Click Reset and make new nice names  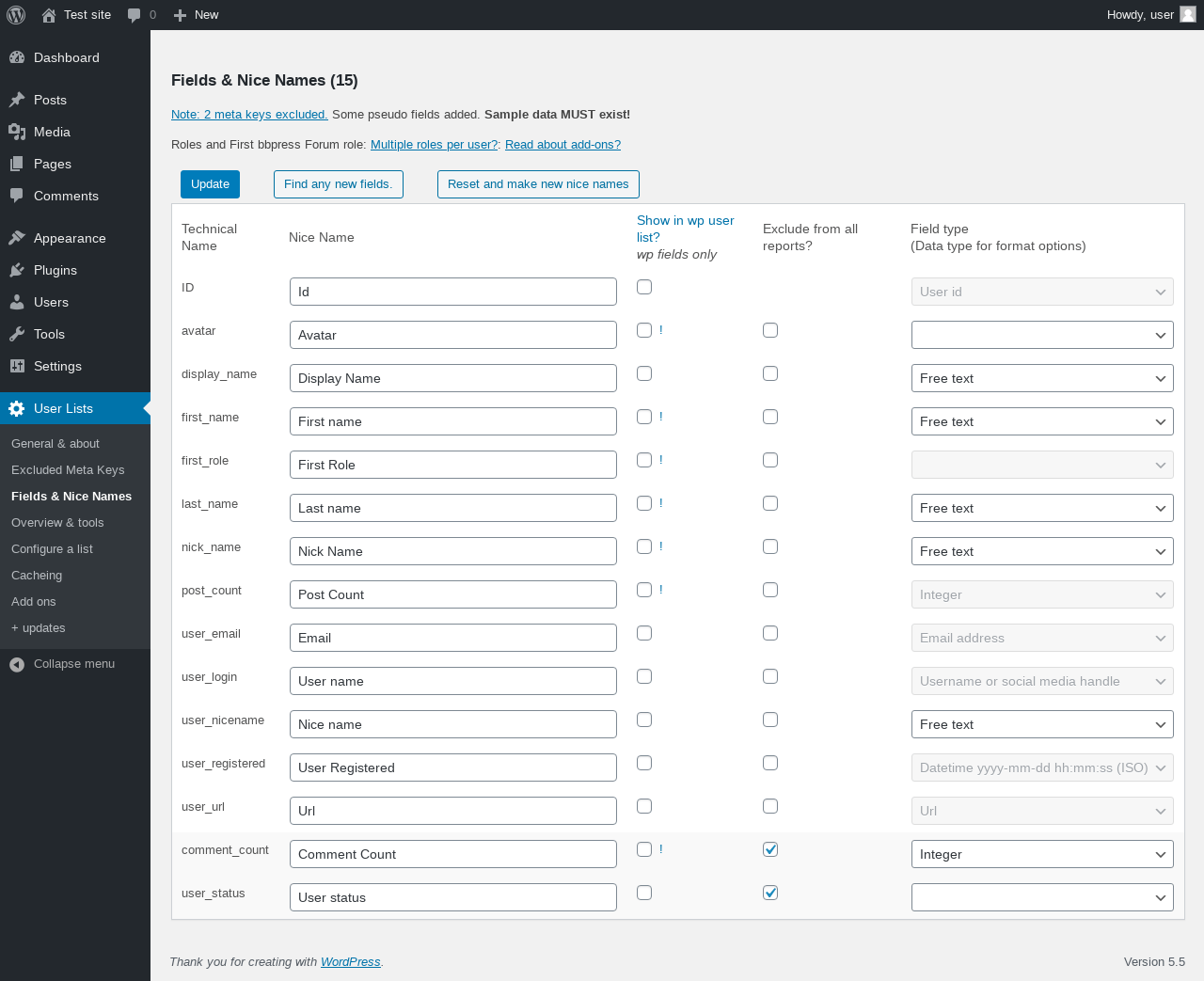538,184
